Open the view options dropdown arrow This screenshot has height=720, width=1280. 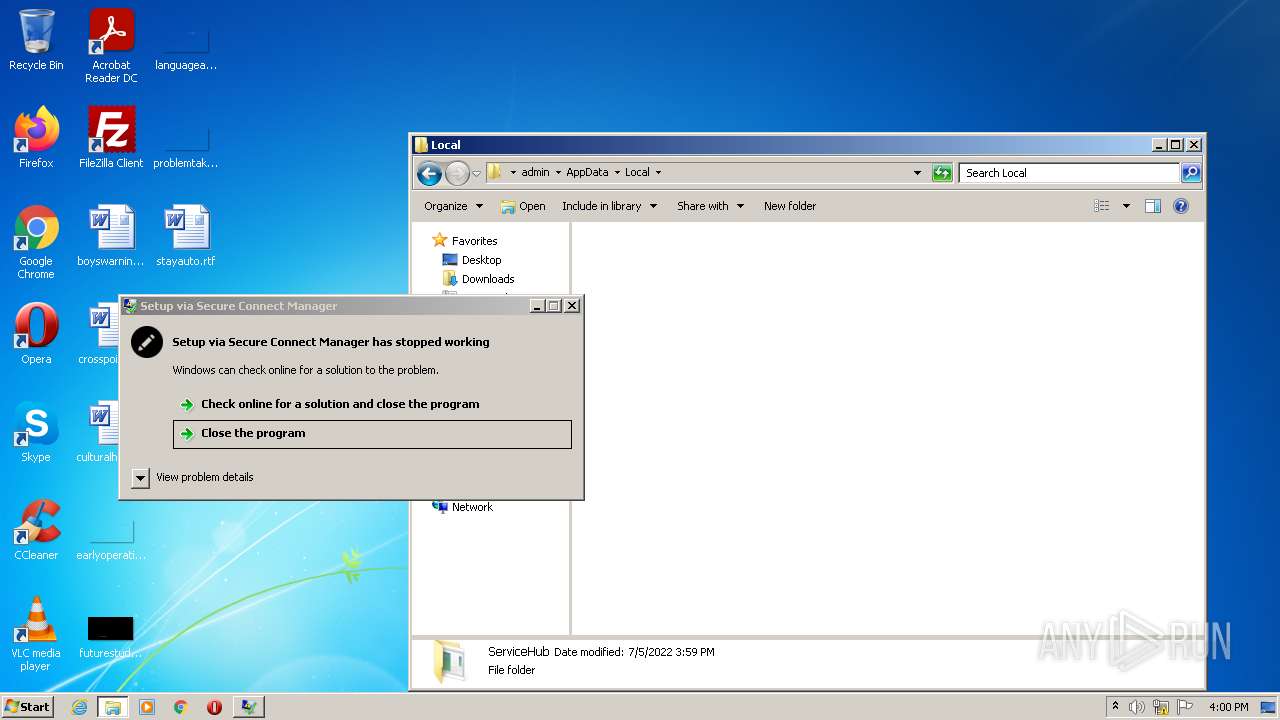coord(1126,206)
